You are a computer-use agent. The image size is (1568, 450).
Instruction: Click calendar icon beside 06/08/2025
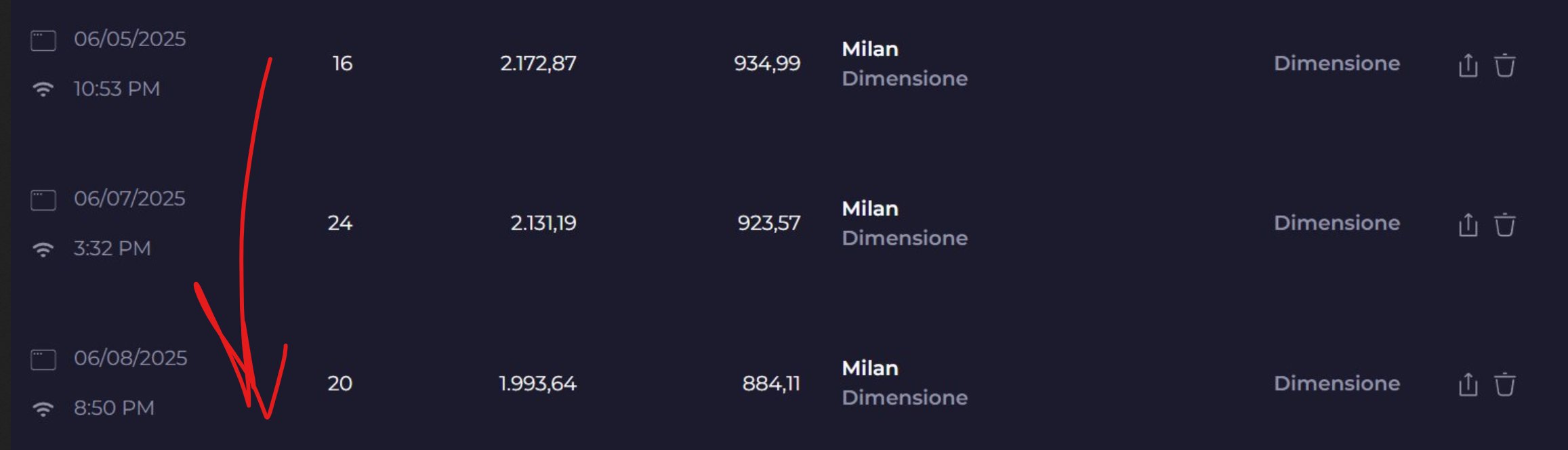(43, 359)
